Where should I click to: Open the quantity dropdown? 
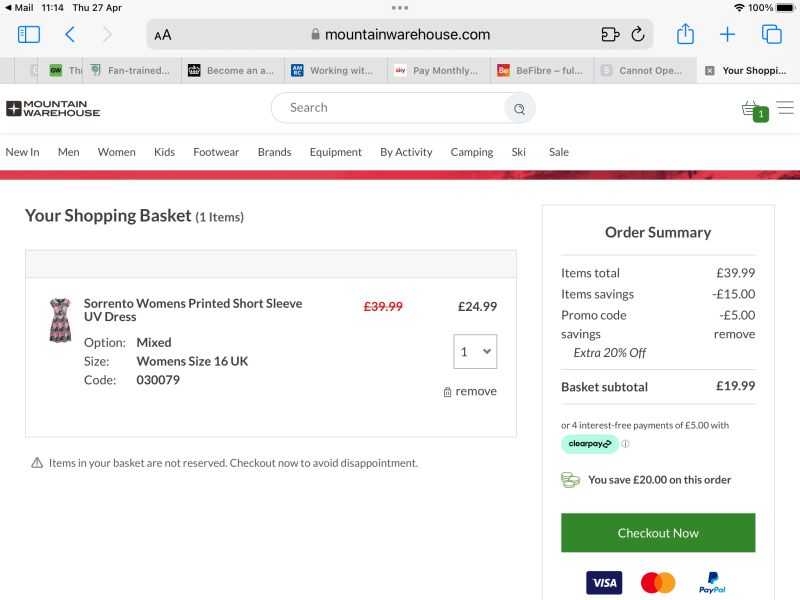point(475,351)
